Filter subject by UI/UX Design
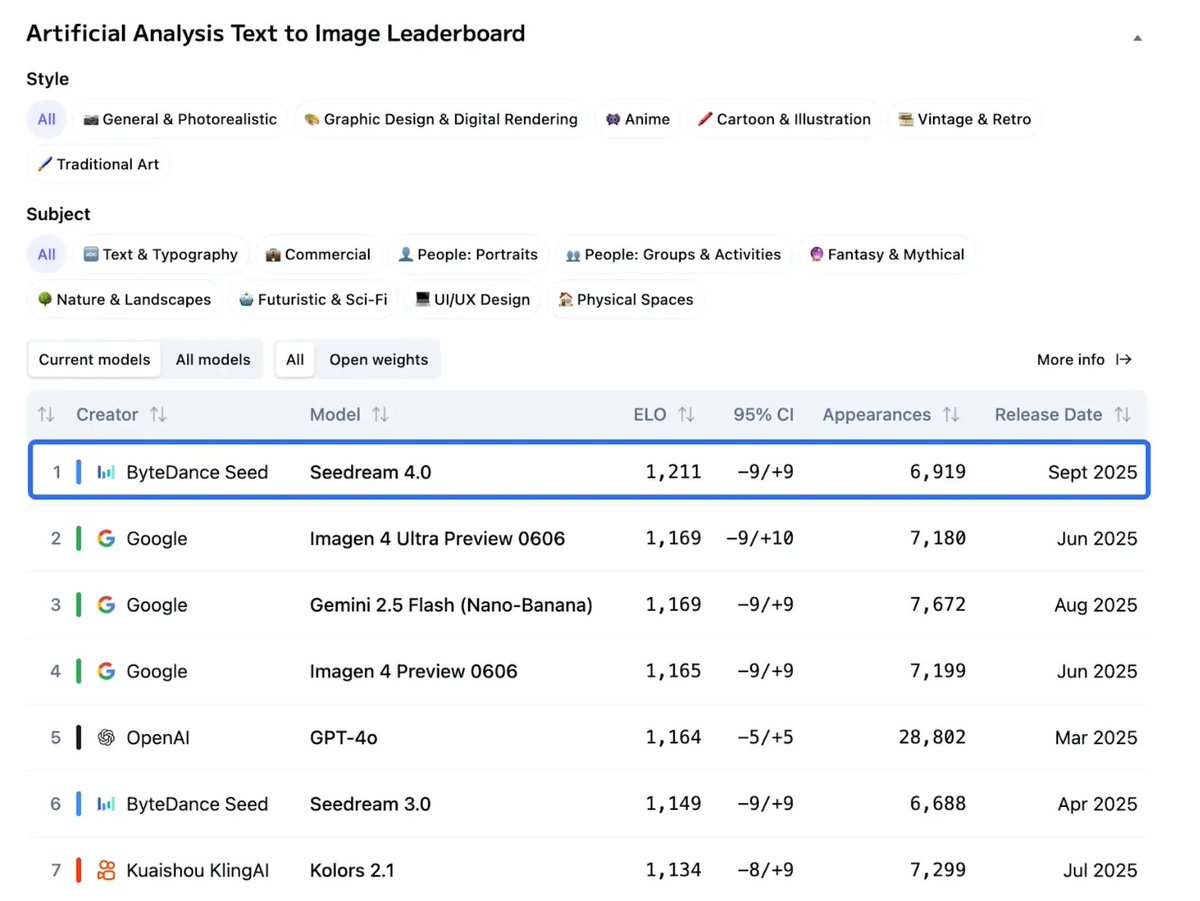Screen dimensions: 1200x901 tap(473, 299)
